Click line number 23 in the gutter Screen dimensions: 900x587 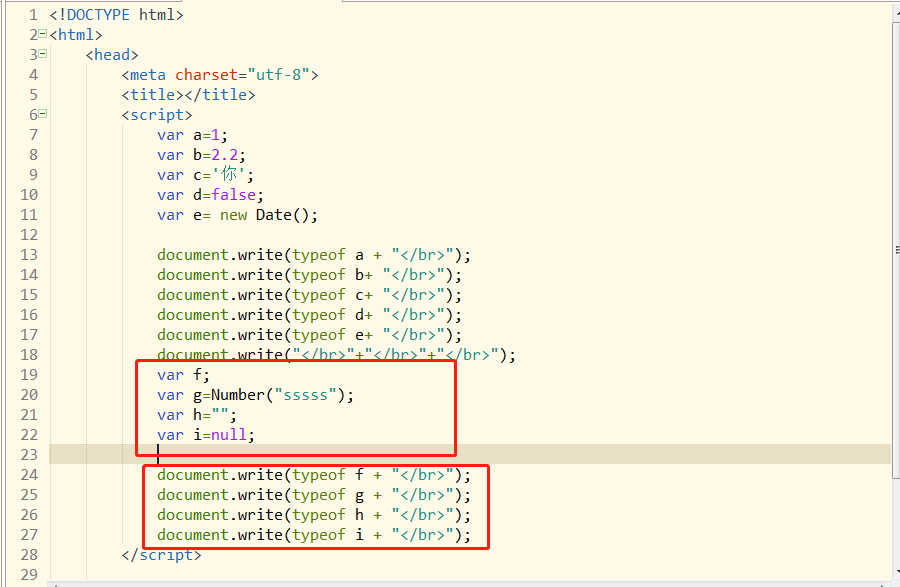click(x=29, y=455)
